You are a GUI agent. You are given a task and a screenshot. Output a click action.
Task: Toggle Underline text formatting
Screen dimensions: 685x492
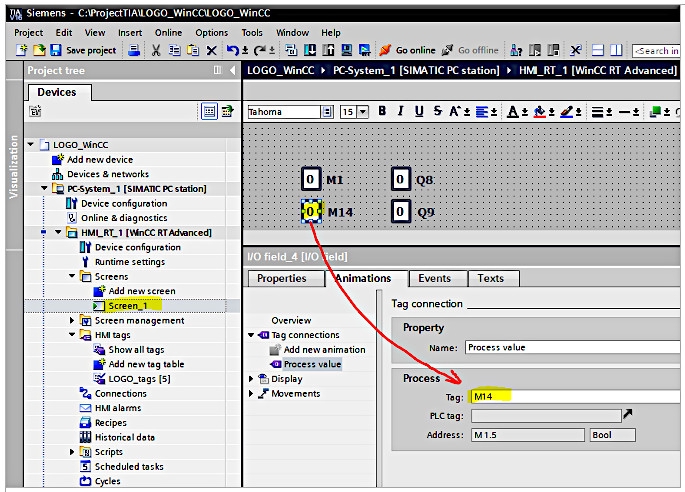[419, 111]
